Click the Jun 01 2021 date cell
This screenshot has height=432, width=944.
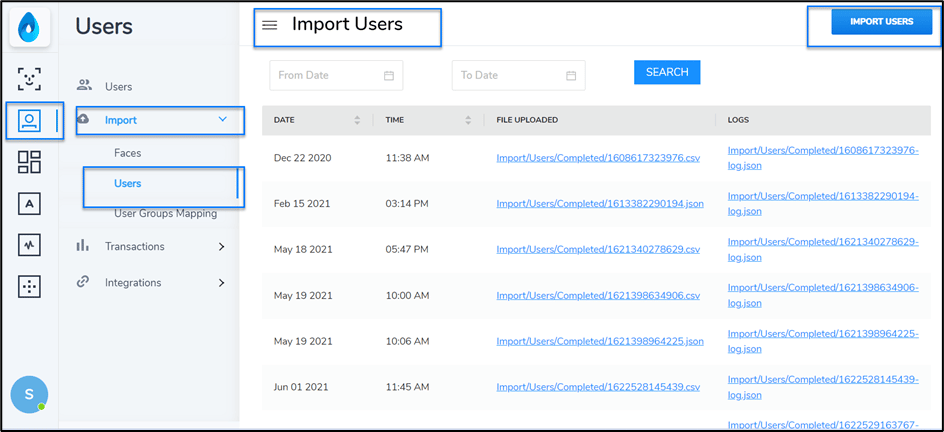tap(301, 387)
